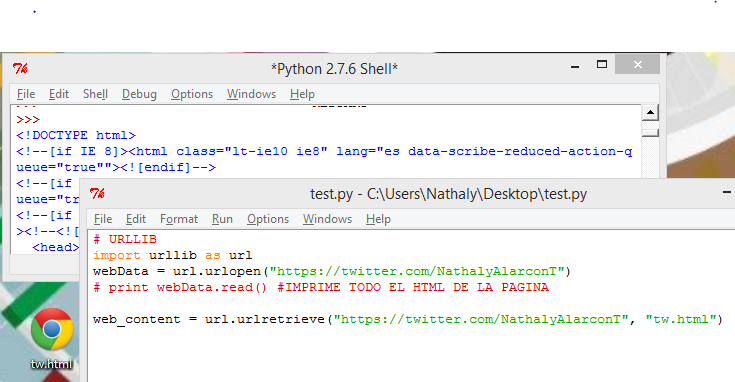Open Format menu in test.py editor
The image size is (735, 382).
click(179, 219)
